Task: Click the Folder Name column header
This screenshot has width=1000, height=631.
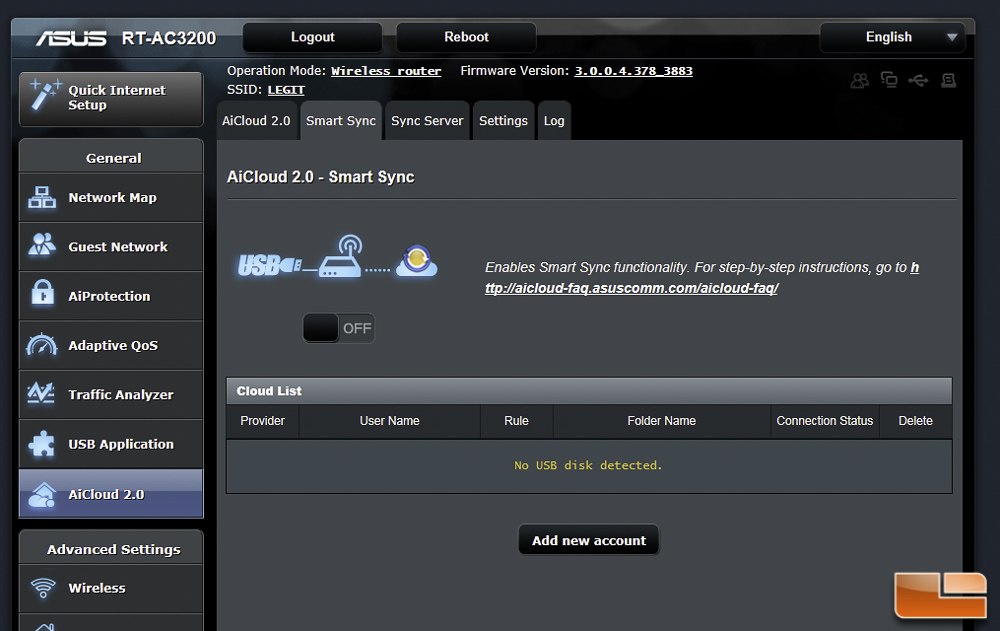Action: (661, 421)
